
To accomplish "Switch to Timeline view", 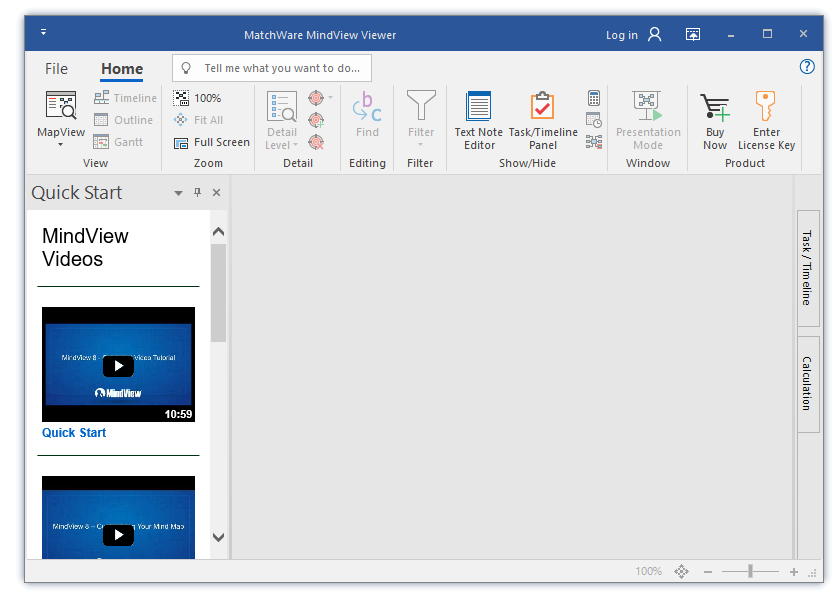I will pos(125,98).
